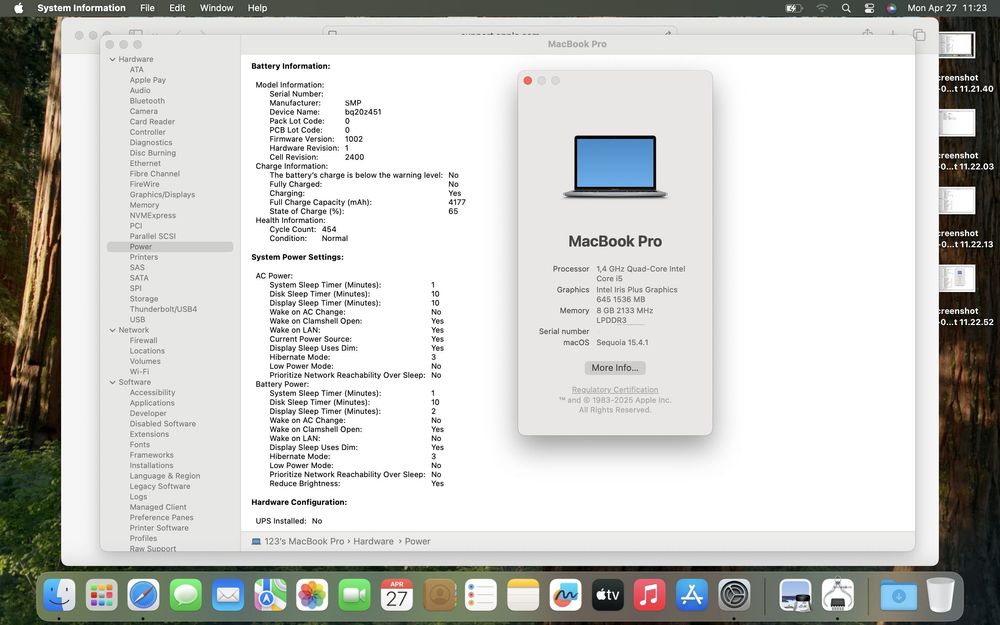Image resolution: width=1000 pixels, height=625 pixels.
Task: Collapse the Software section in sidebar
Action: [x=112, y=383]
